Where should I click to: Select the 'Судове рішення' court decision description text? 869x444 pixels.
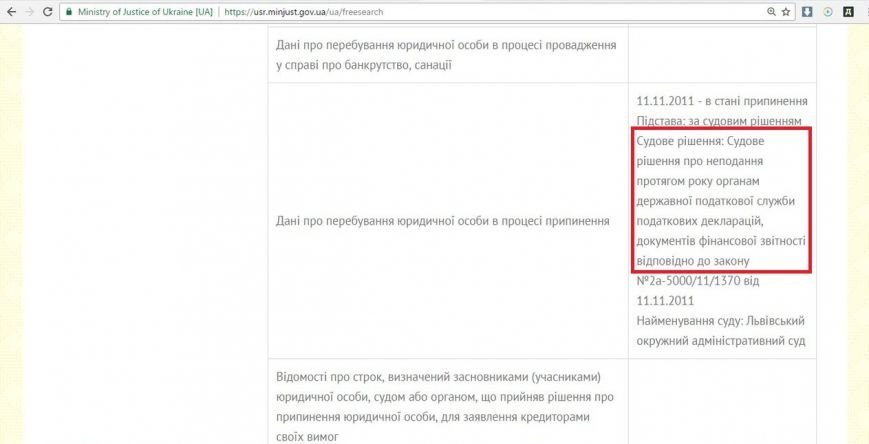(720, 201)
